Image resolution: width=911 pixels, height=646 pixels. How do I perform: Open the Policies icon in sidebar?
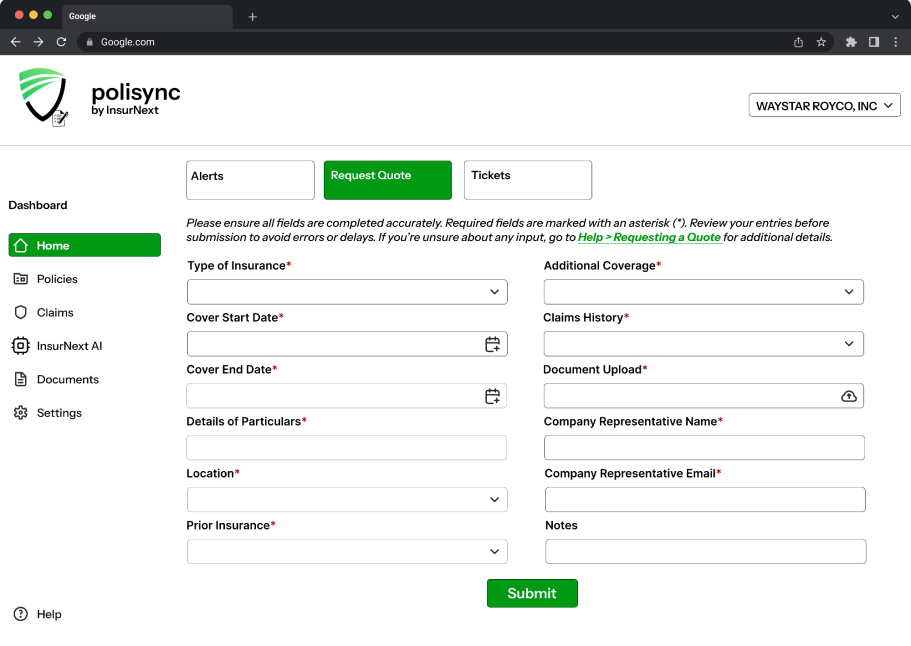20,279
